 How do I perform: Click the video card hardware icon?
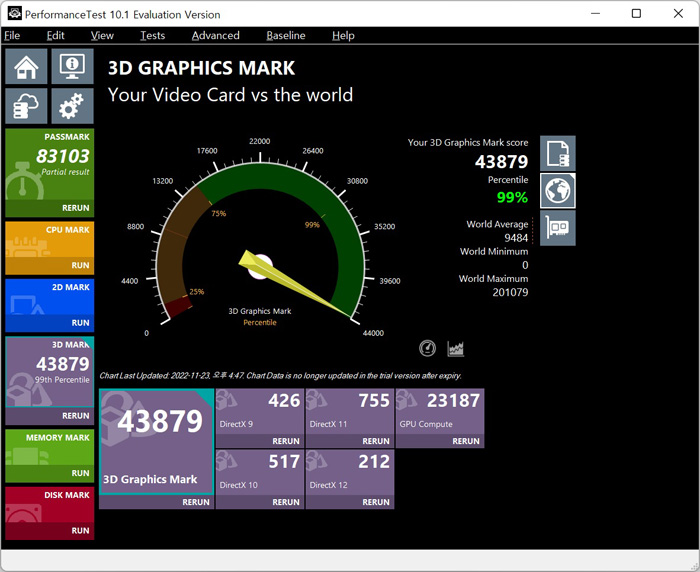tap(557, 228)
